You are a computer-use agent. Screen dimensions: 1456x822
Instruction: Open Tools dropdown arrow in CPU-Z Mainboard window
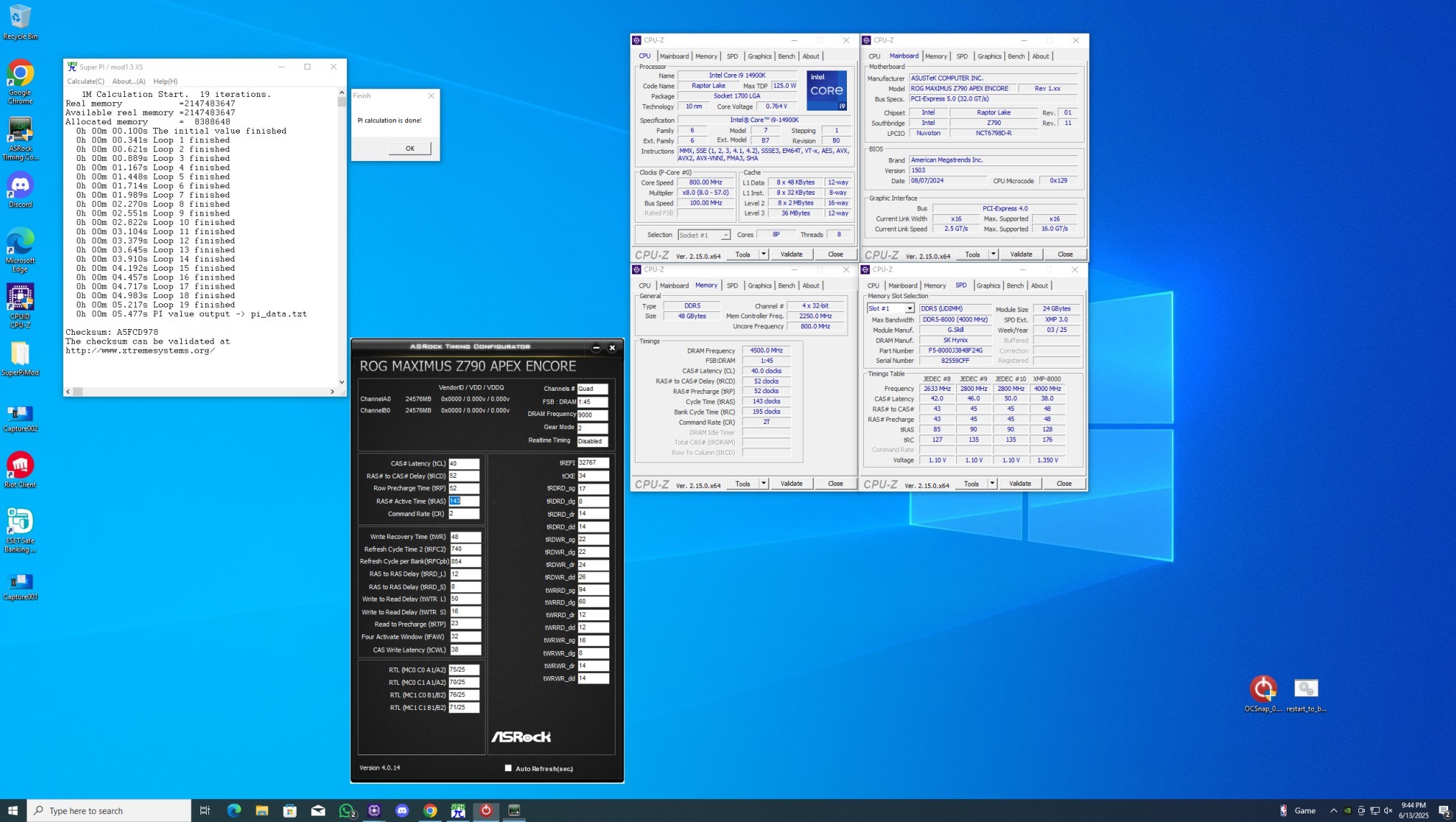[x=993, y=254]
